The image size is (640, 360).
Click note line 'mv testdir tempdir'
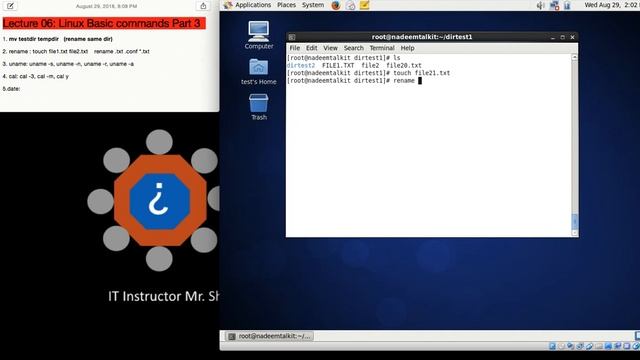point(57,39)
